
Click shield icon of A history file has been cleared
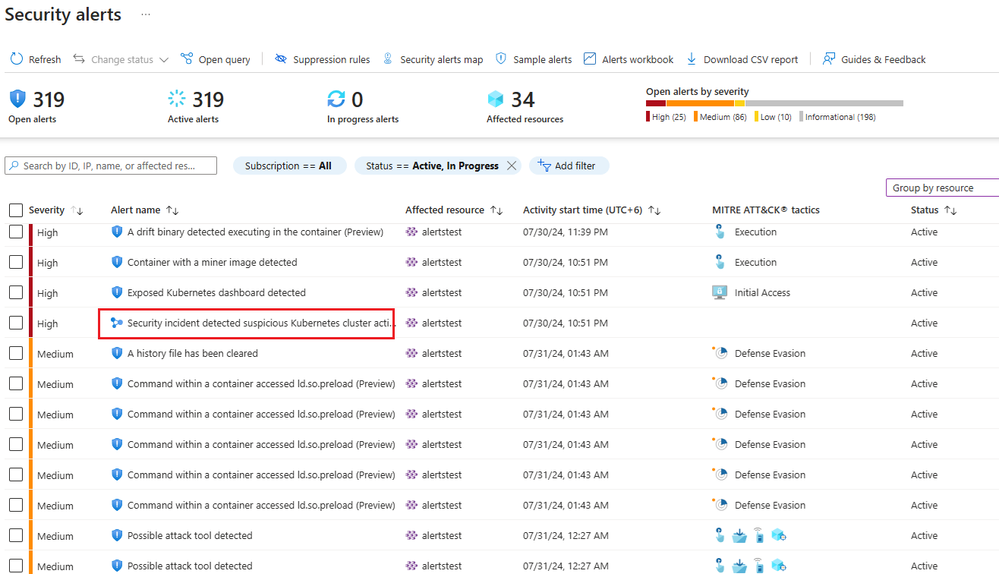coord(117,353)
